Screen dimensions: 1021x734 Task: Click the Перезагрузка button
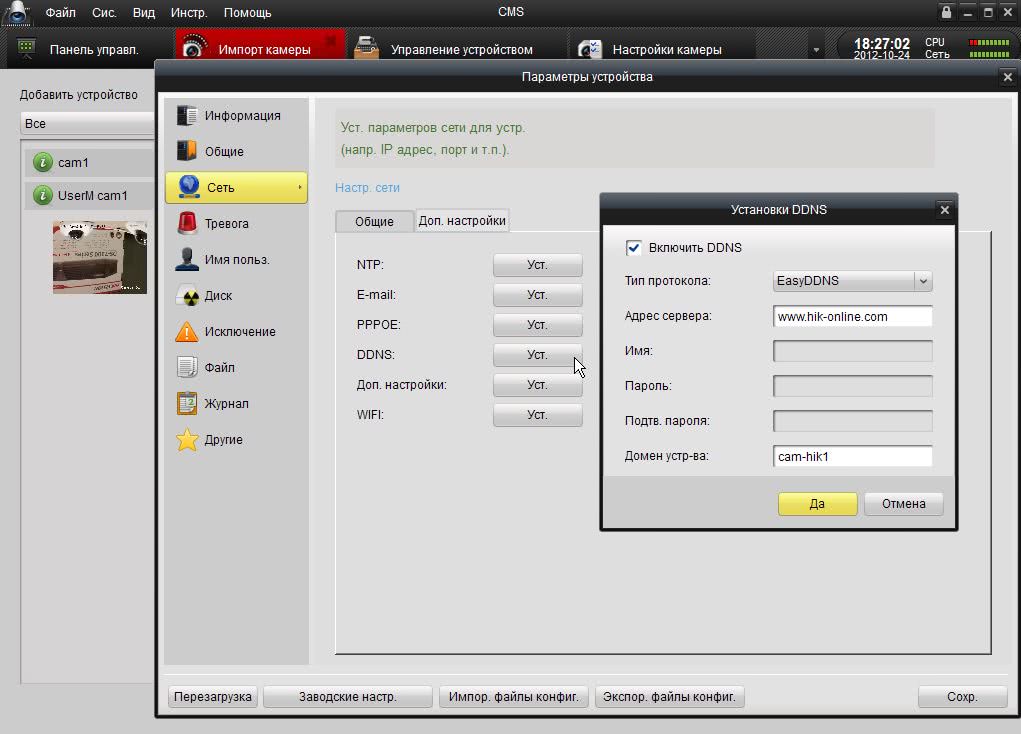pos(212,697)
